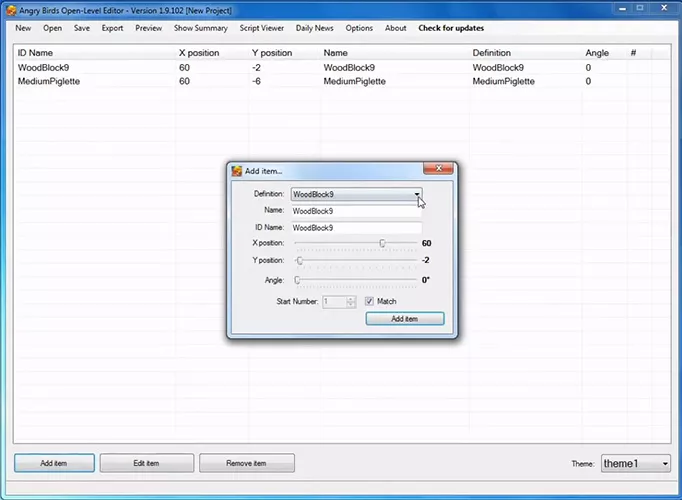Click Add item button at bottom of main window
Viewport: 682px width, 500px height.
54,463
